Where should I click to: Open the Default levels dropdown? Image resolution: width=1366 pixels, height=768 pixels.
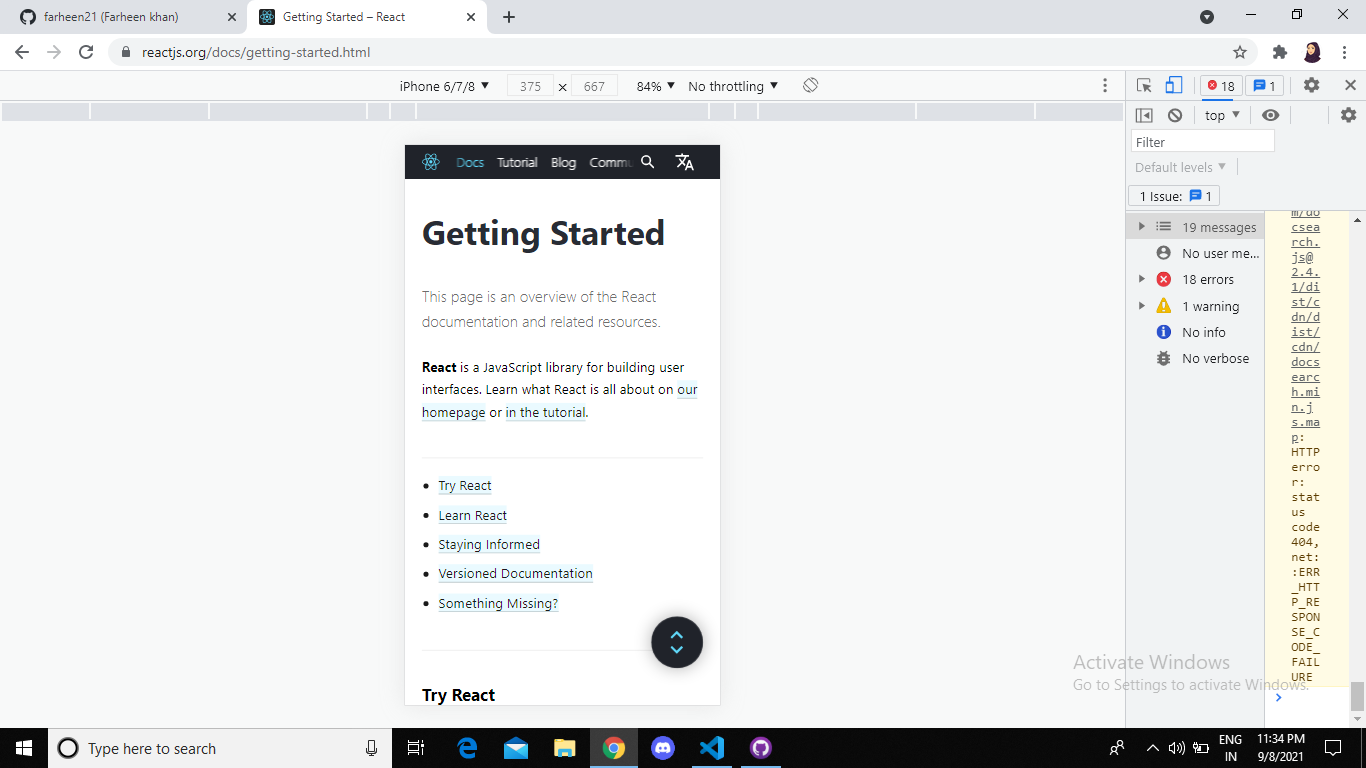pos(1180,167)
